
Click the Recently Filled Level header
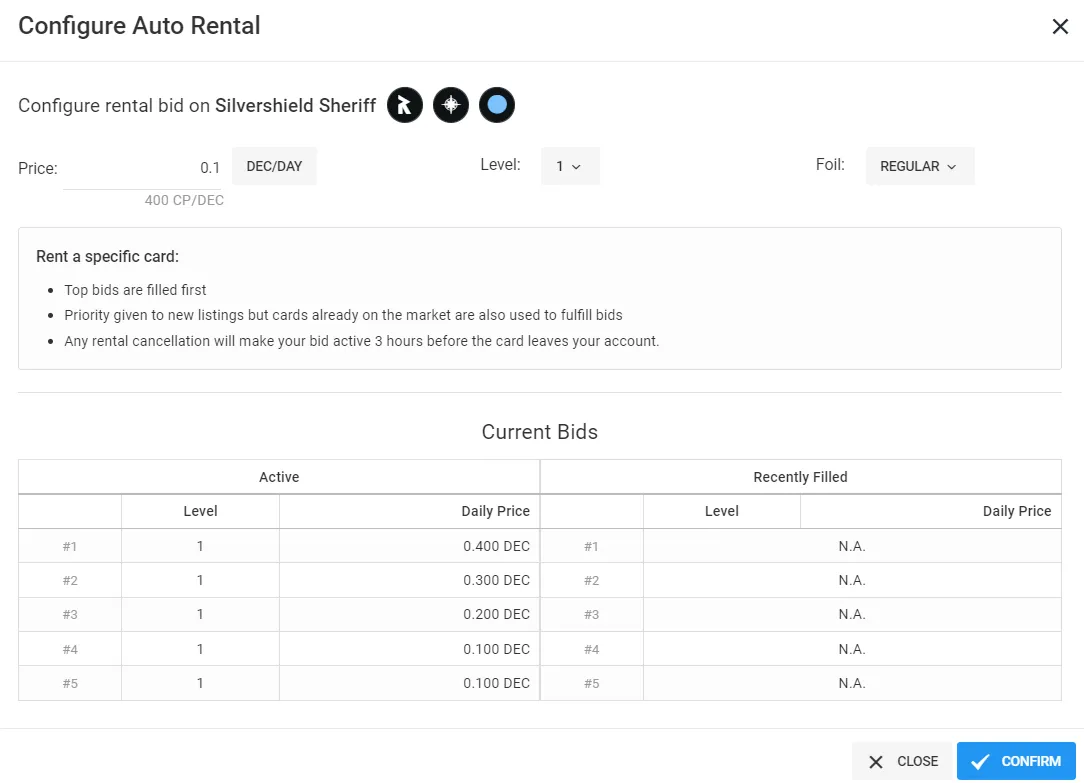(722, 511)
